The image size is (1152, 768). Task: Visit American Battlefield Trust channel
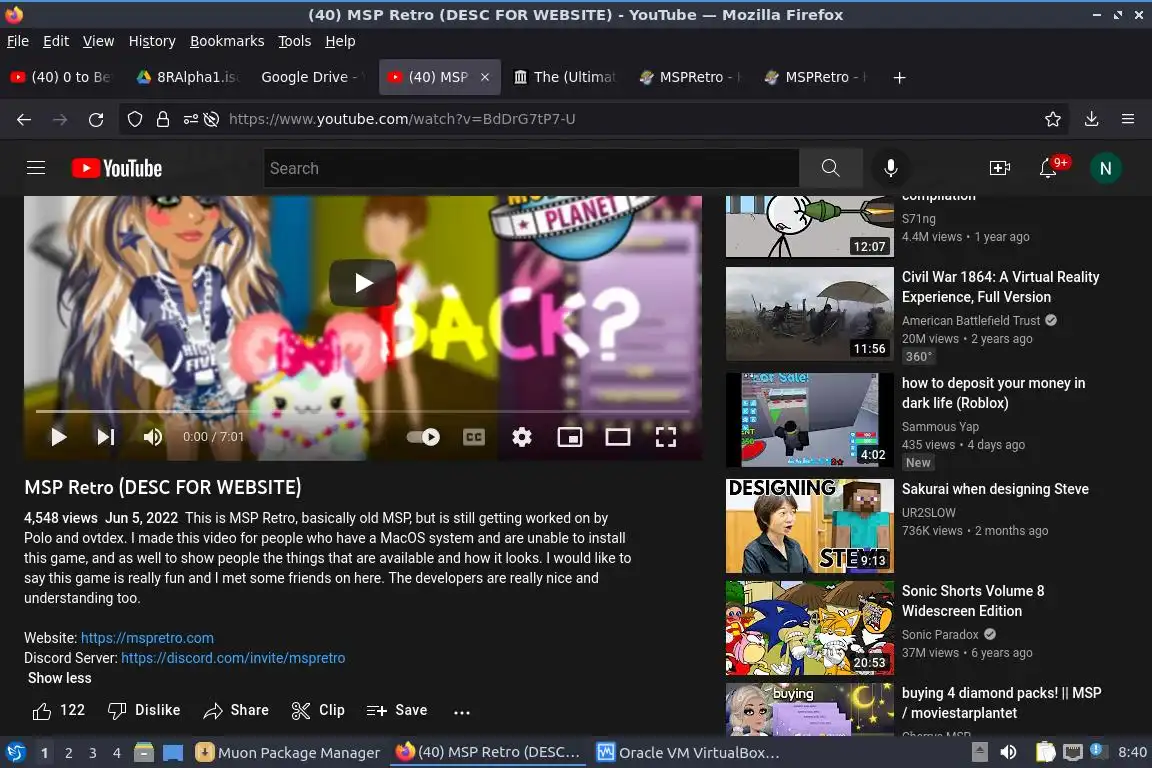pyautogui.click(x=971, y=320)
